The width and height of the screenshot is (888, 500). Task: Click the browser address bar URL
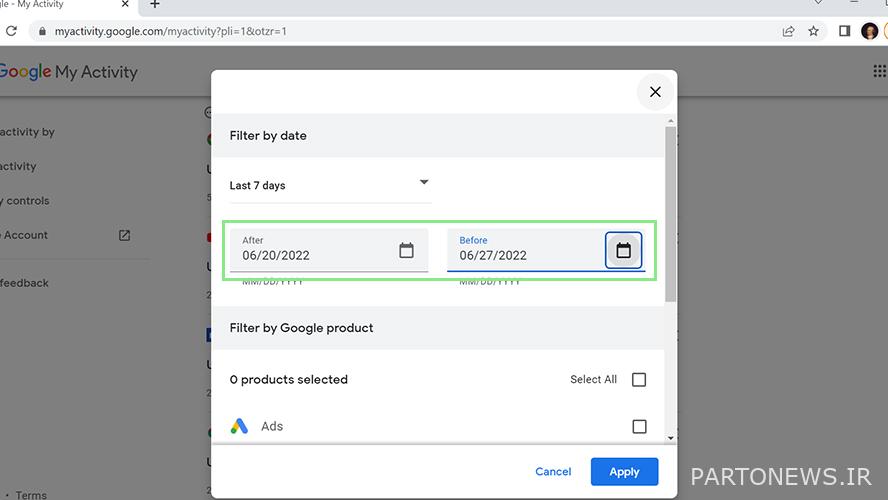170,31
